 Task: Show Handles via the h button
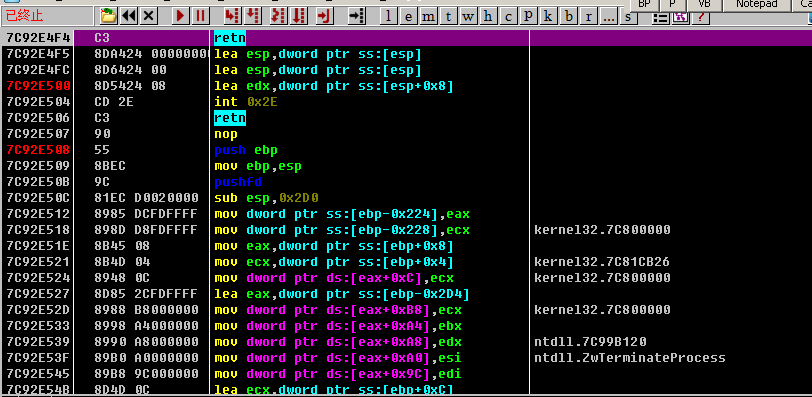(x=488, y=16)
